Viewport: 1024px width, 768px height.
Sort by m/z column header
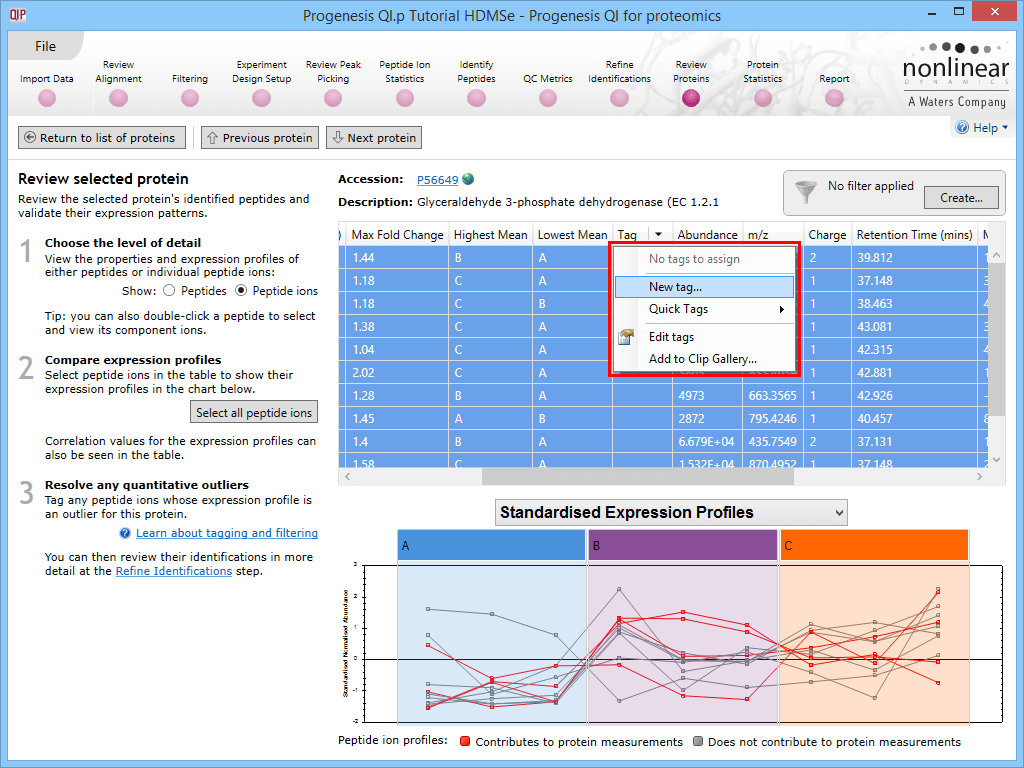[x=773, y=234]
